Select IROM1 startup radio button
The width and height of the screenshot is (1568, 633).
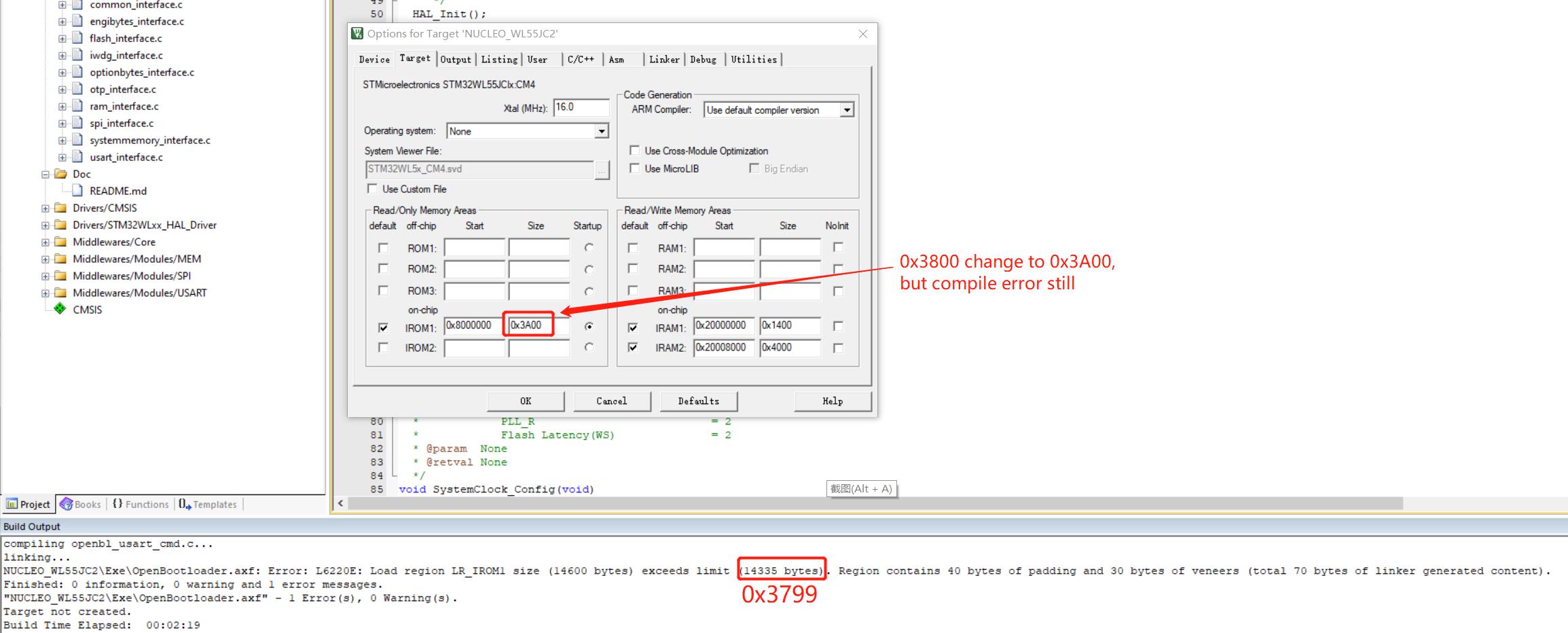click(589, 327)
